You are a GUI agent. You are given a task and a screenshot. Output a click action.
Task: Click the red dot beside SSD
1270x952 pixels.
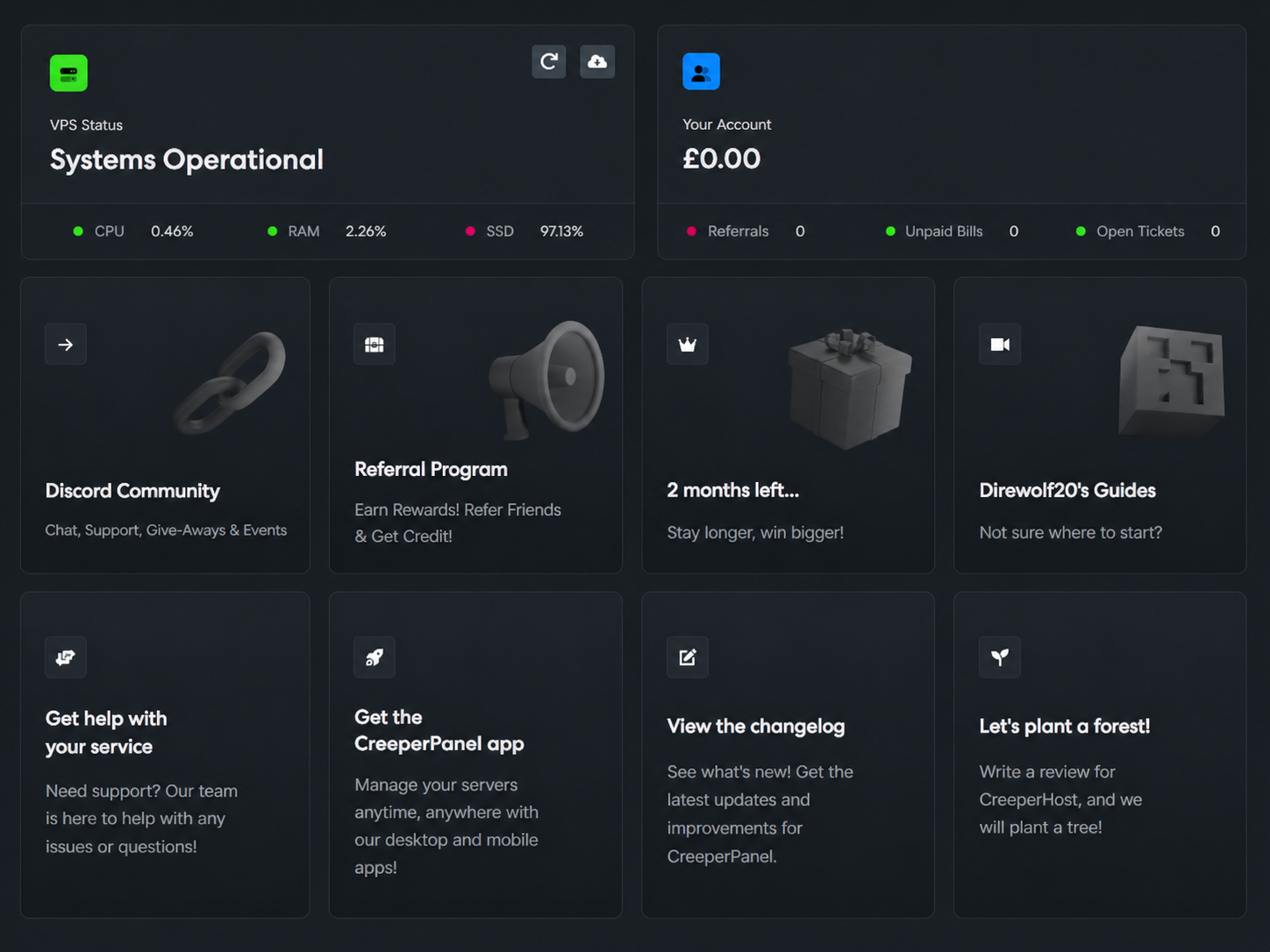(470, 231)
